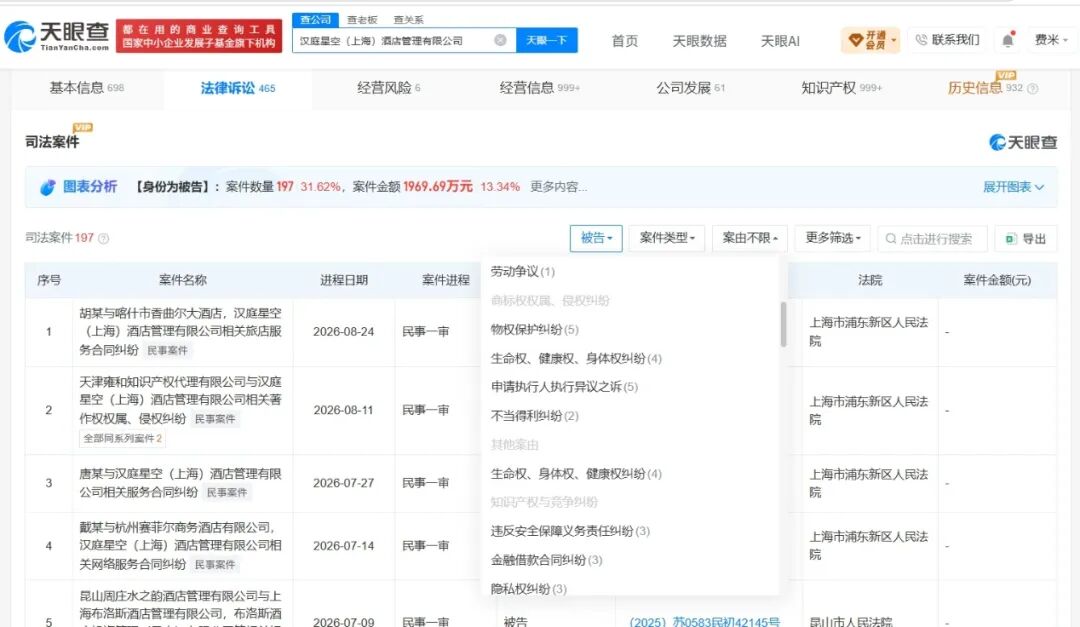
Task: Click the 天眼一下 search button
Action: point(547,41)
